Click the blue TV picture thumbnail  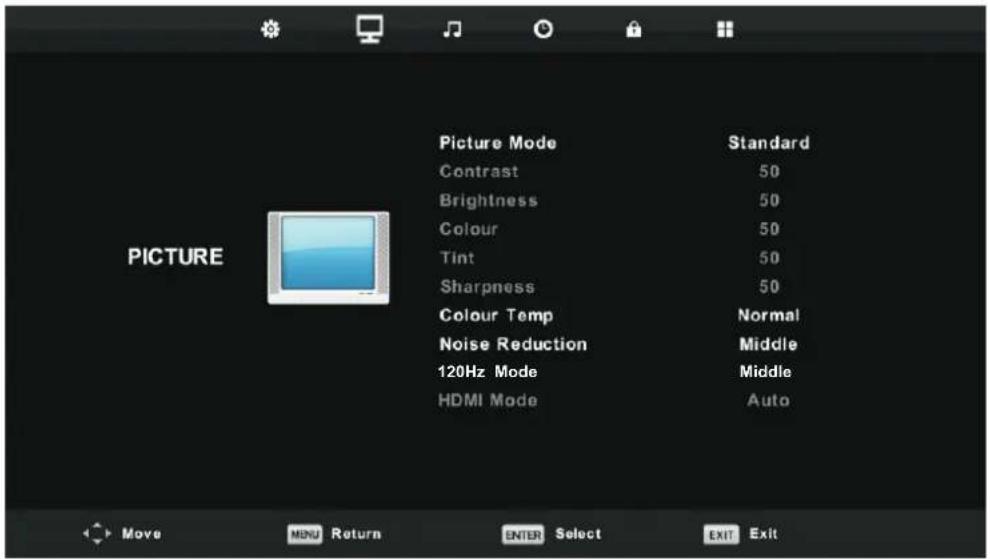click(x=328, y=258)
